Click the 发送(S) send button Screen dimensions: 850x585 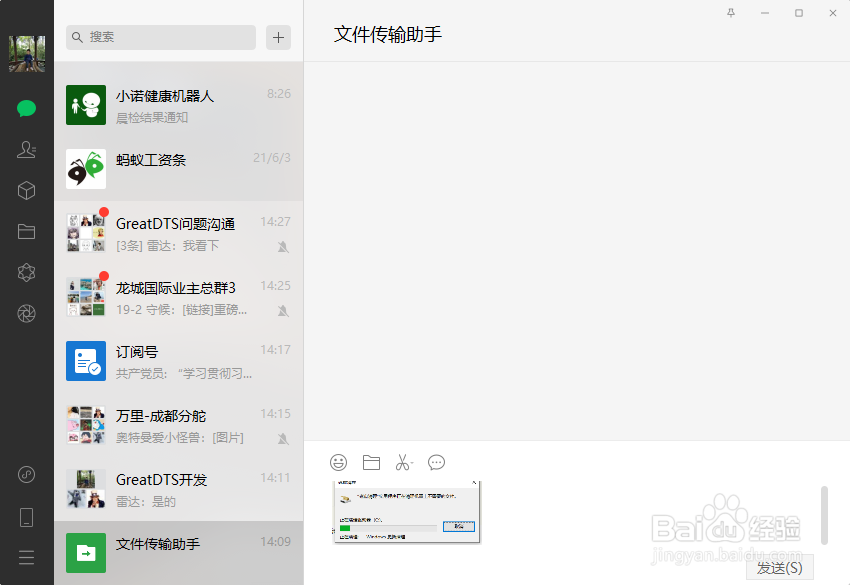780,568
